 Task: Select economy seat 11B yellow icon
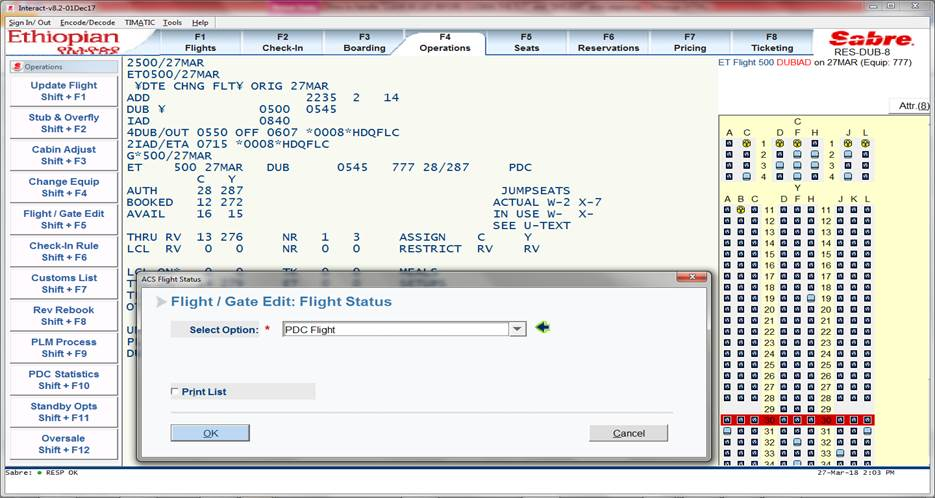tap(741, 210)
